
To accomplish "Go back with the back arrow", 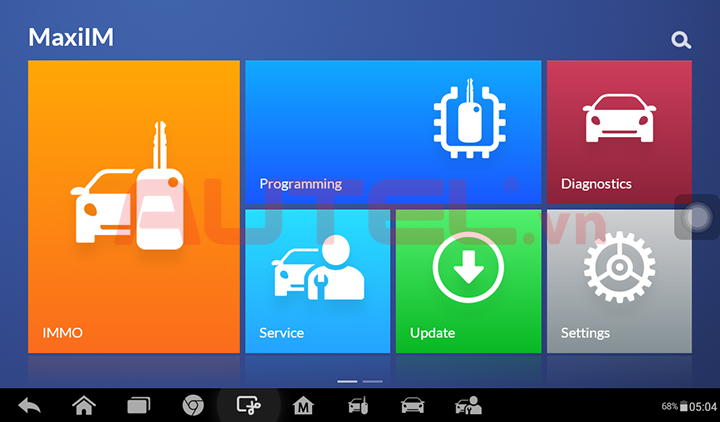I will [x=29, y=406].
